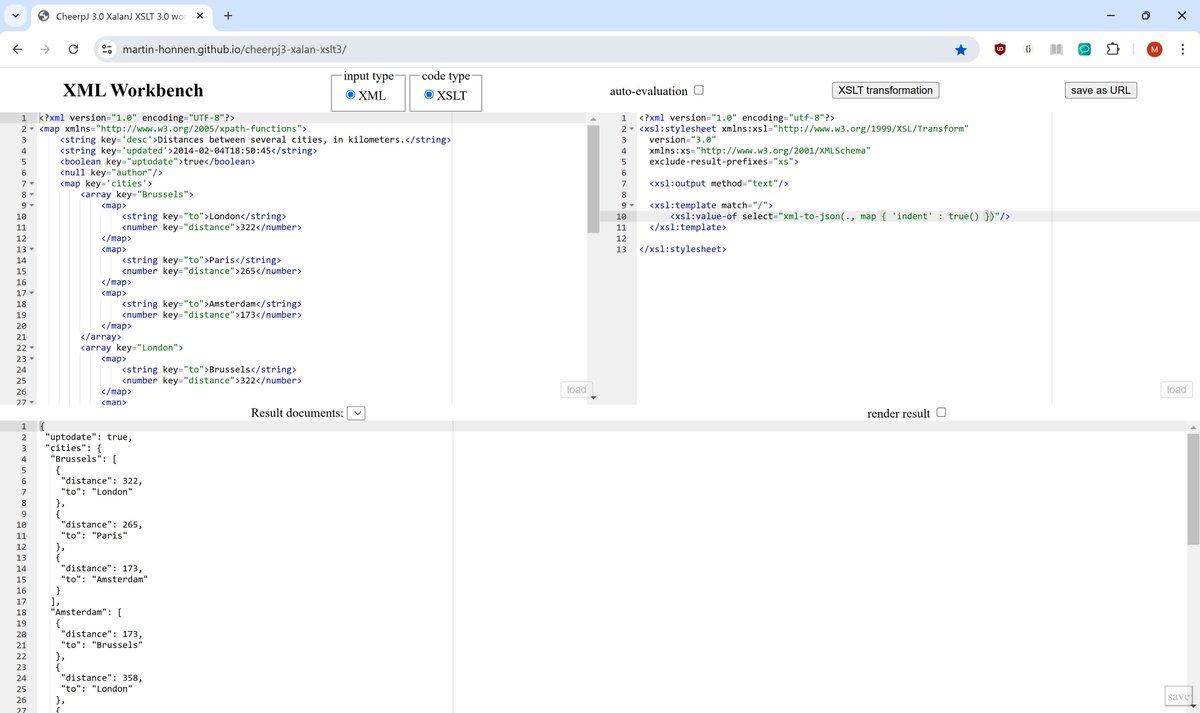This screenshot has height=713, width=1200.
Task: Click result pane scrollbar thumb
Action: (1192, 489)
